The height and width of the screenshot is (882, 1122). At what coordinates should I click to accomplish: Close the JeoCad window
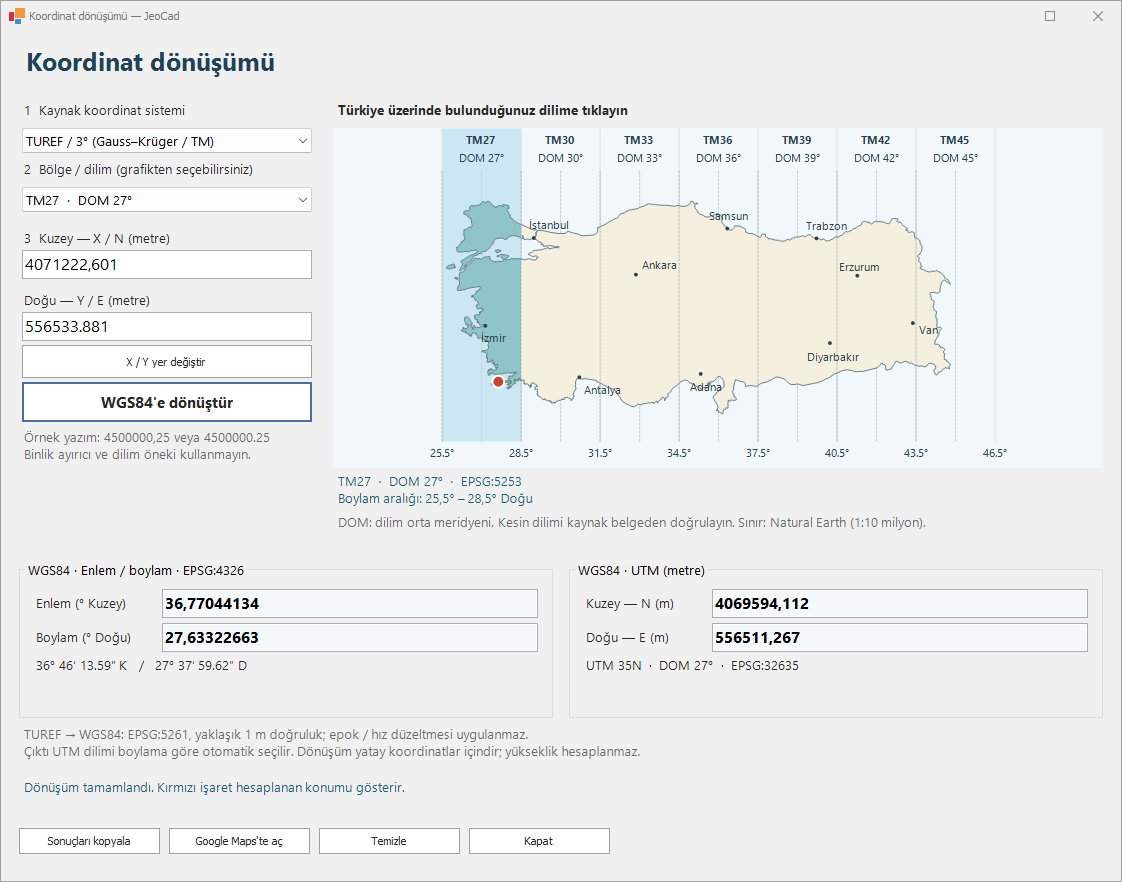pyautogui.click(x=1098, y=16)
